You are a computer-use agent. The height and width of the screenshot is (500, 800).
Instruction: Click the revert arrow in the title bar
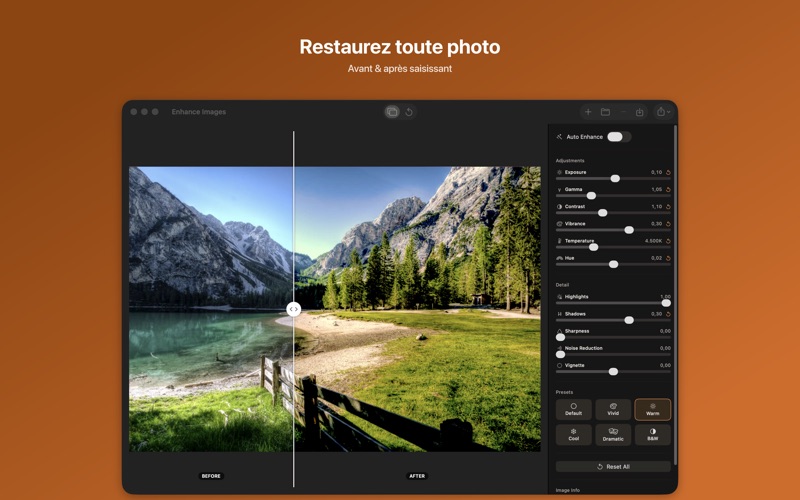click(409, 112)
